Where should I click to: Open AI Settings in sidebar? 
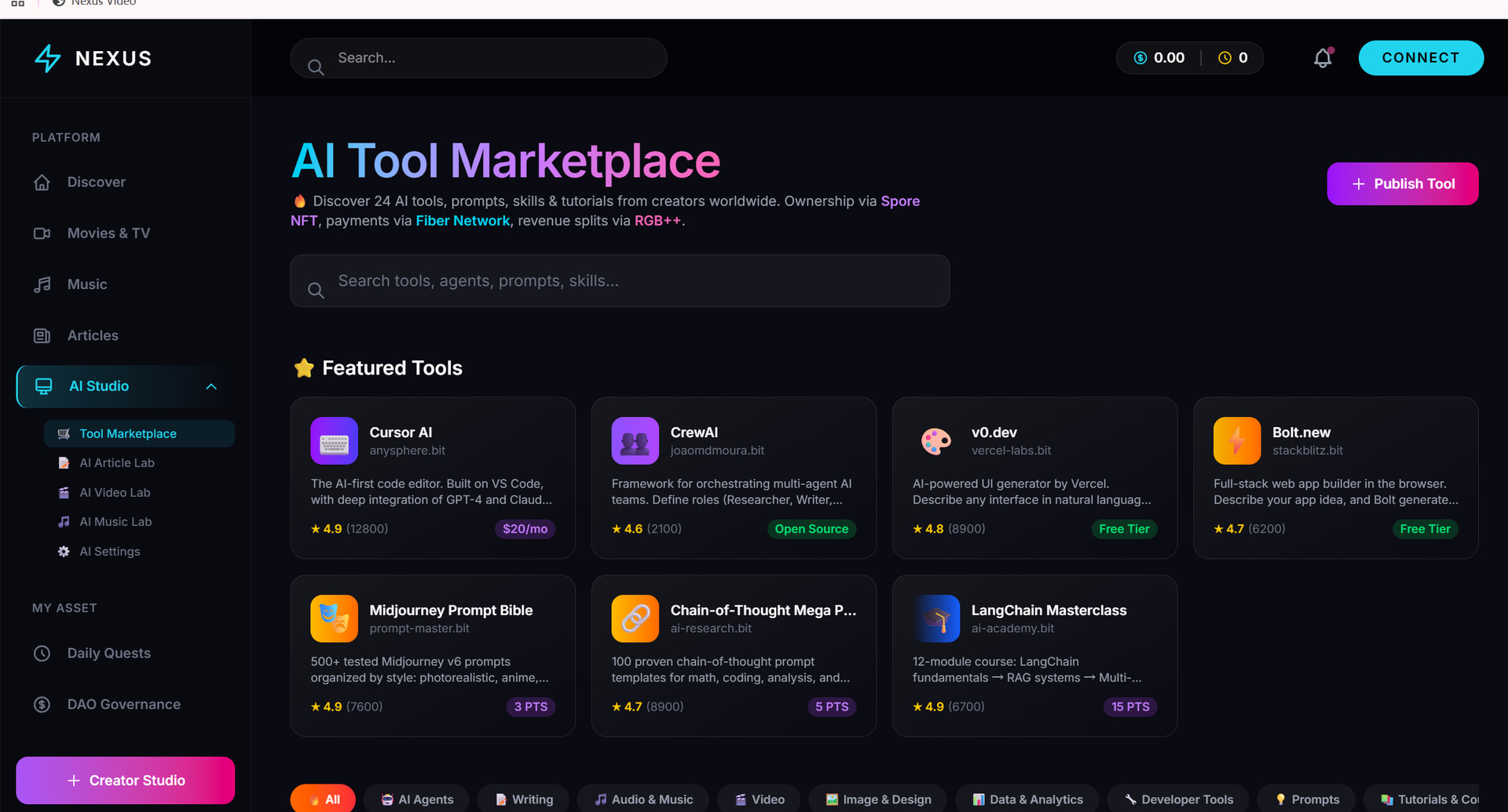pyautogui.click(x=110, y=551)
